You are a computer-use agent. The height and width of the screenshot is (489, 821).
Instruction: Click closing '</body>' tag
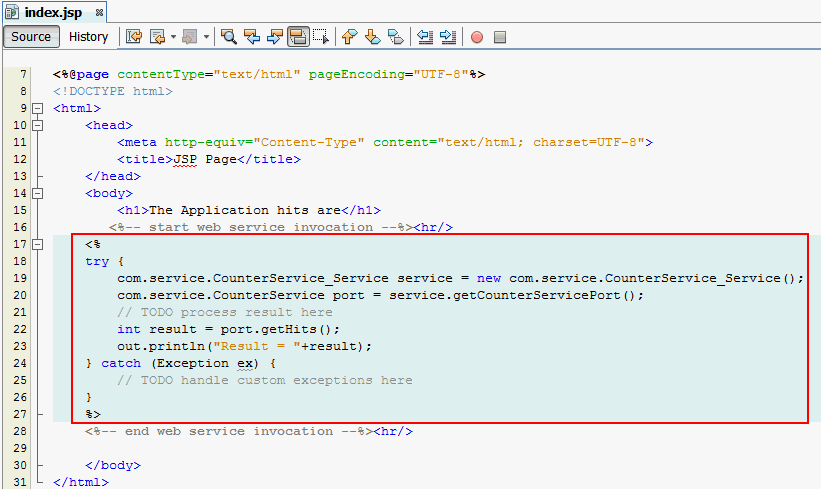point(113,465)
